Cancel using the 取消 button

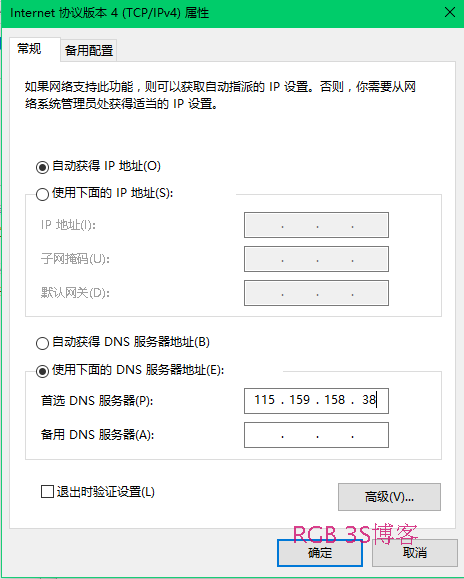click(x=415, y=553)
